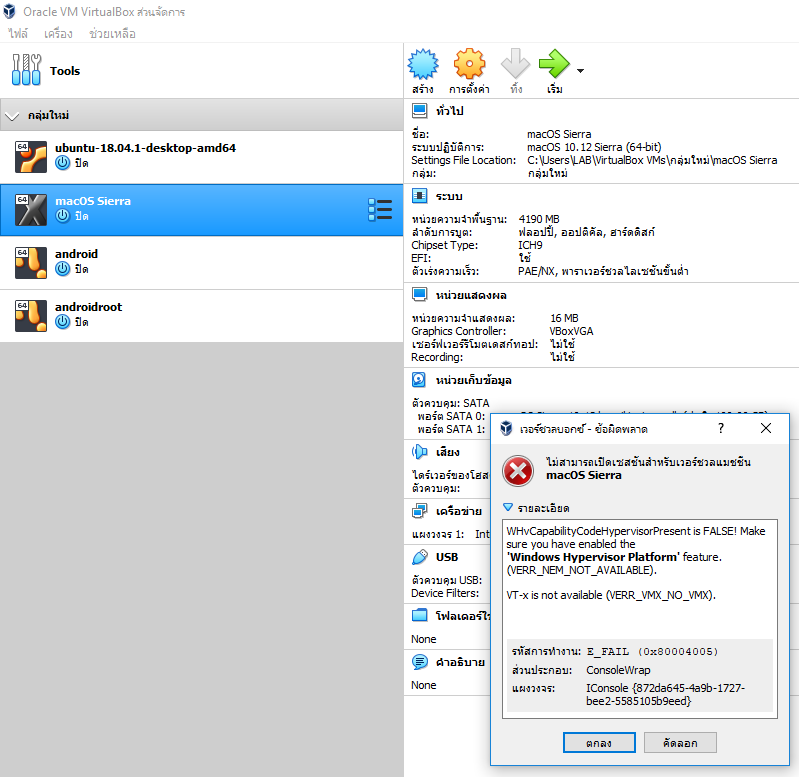Click macOS Sierra list menu icon
799x777 pixels.
click(380, 209)
